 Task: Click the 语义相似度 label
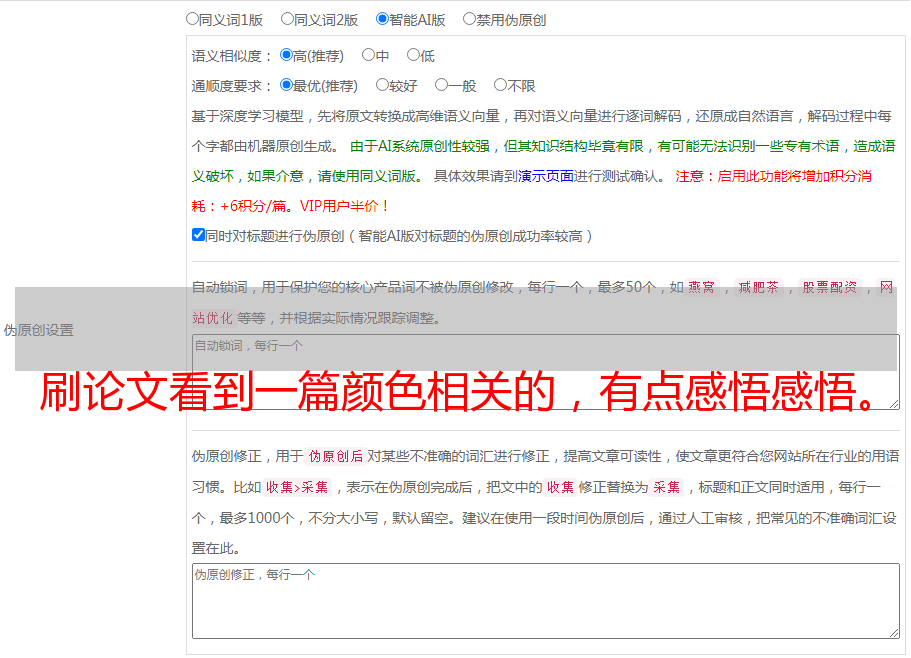(x=232, y=56)
